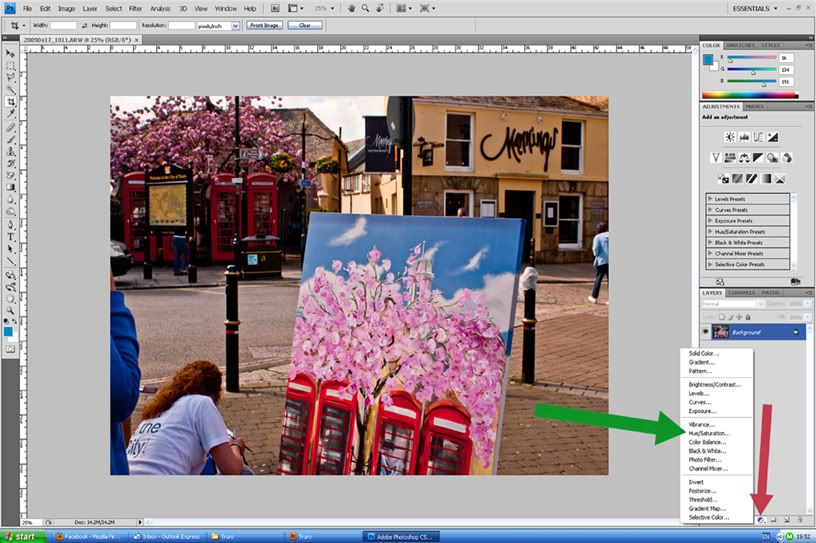Click the Brightness/Contrast adjustment icon
The height and width of the screenshot is (543, 816).
click(730, 137)
